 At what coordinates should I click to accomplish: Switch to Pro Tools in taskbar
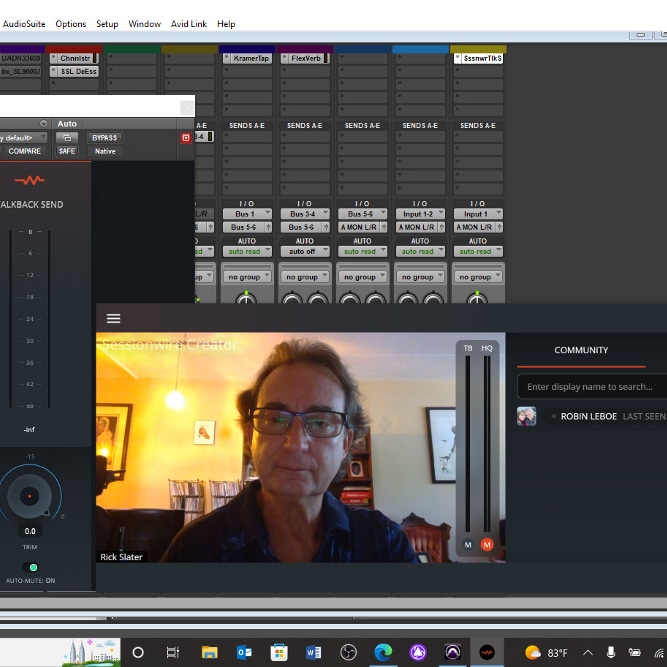tap(453, 652)
